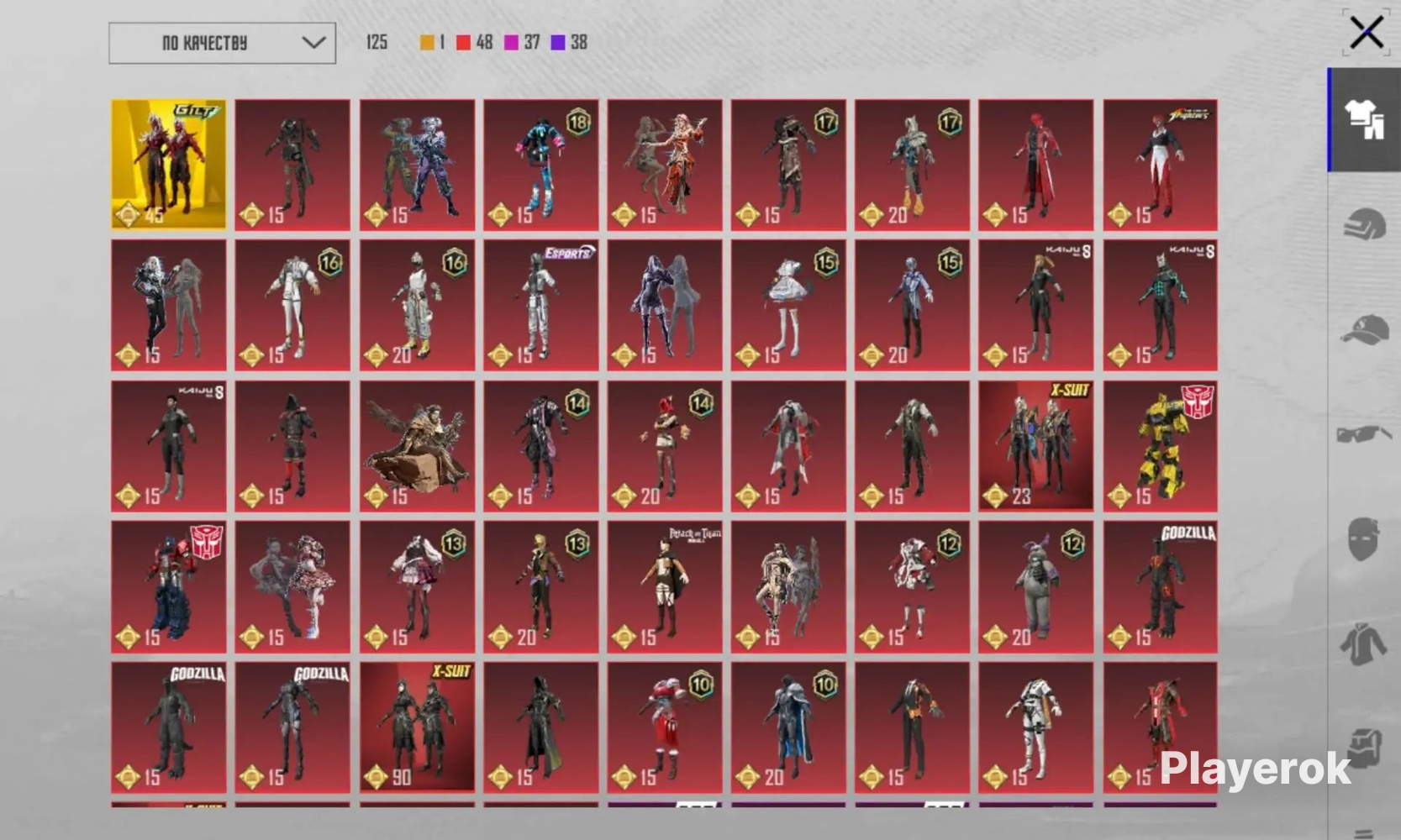Select the Esports outfit
The height and width of the screenshot is (840, 1401).
[540, 305]
